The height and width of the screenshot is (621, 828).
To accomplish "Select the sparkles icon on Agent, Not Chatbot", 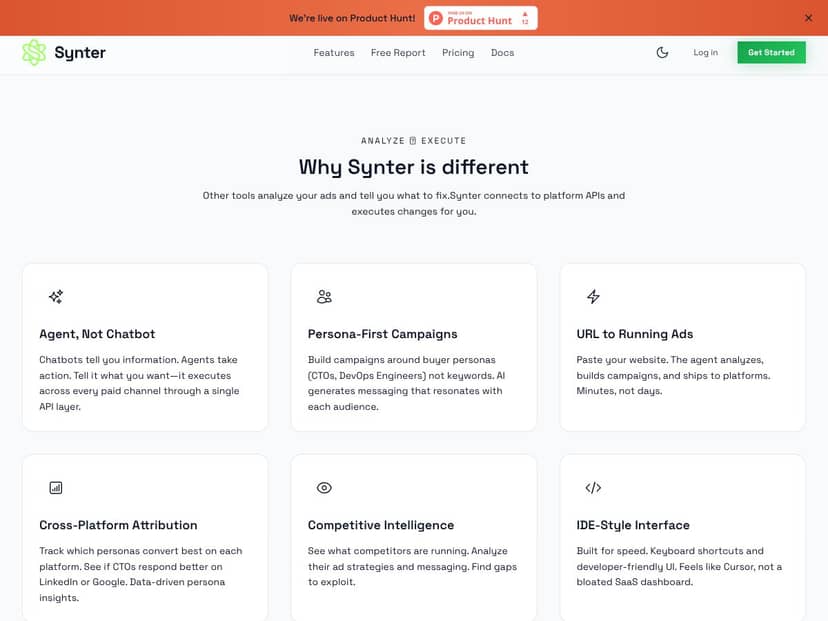I will pos(55,296).
